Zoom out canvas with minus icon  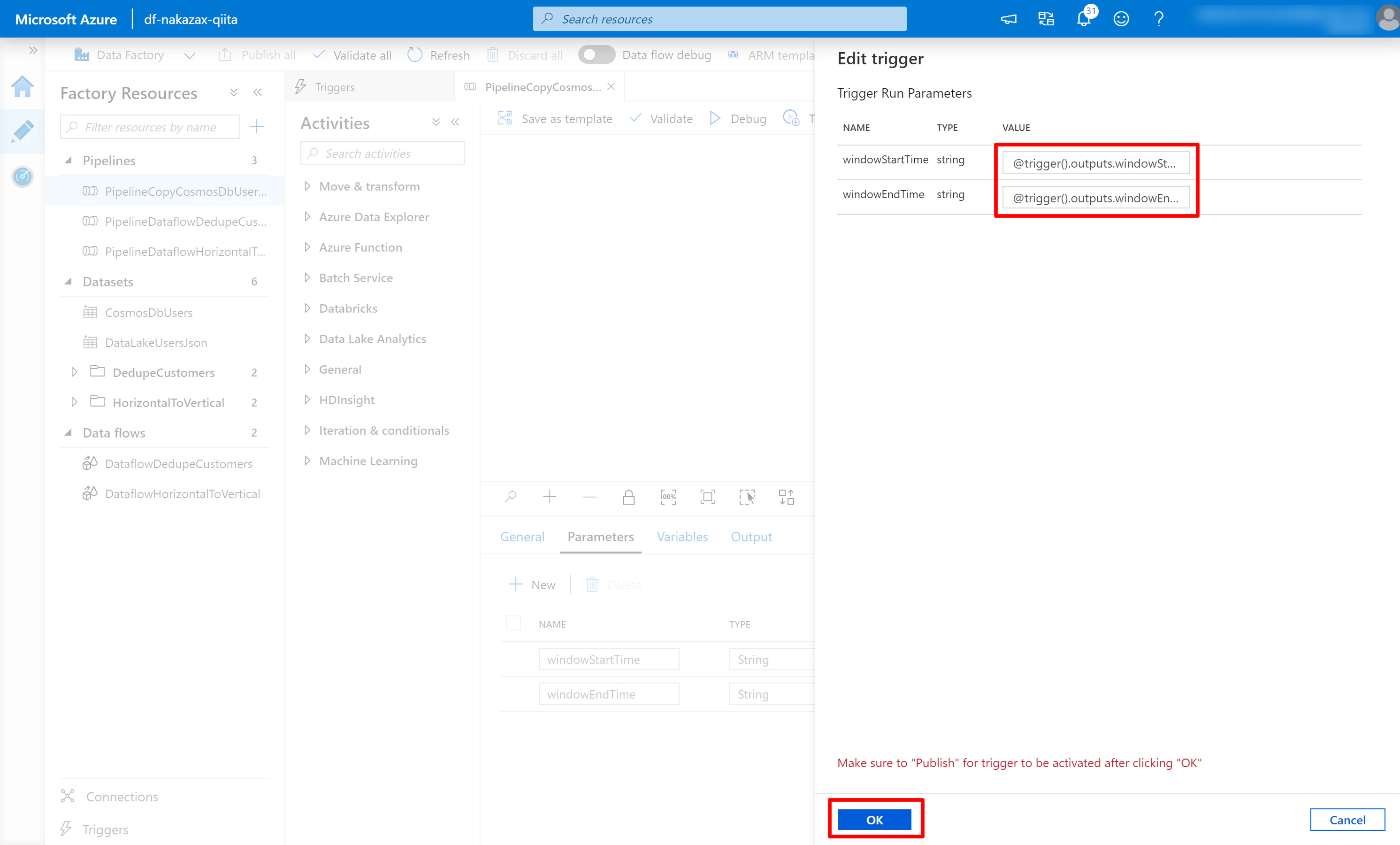click(589, 497)
